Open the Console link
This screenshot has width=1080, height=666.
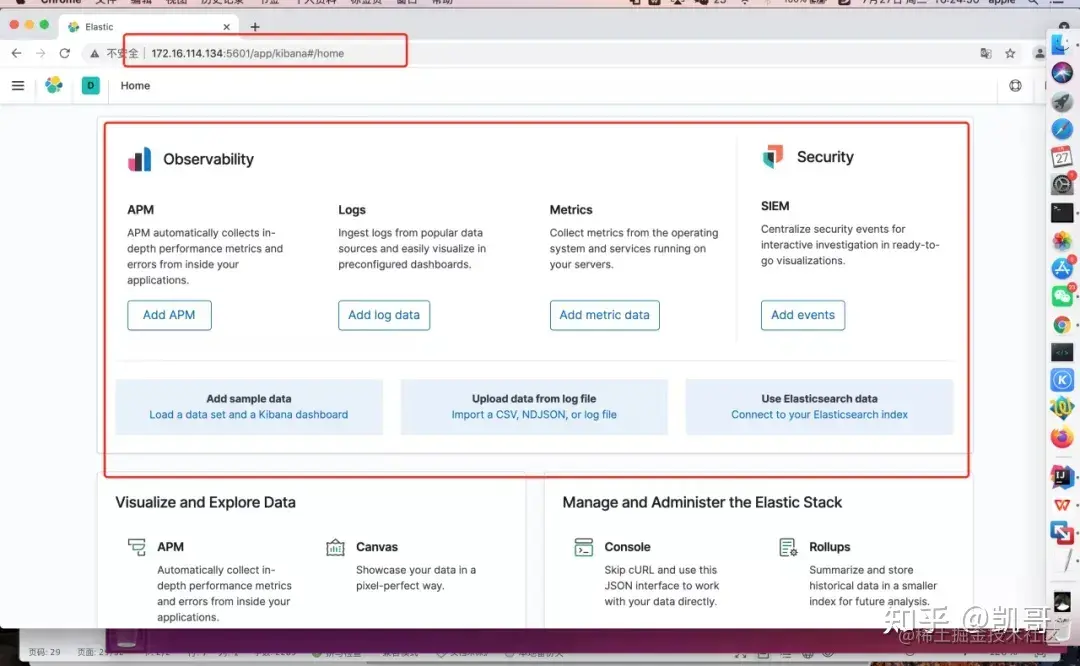(x=627, y=547)
